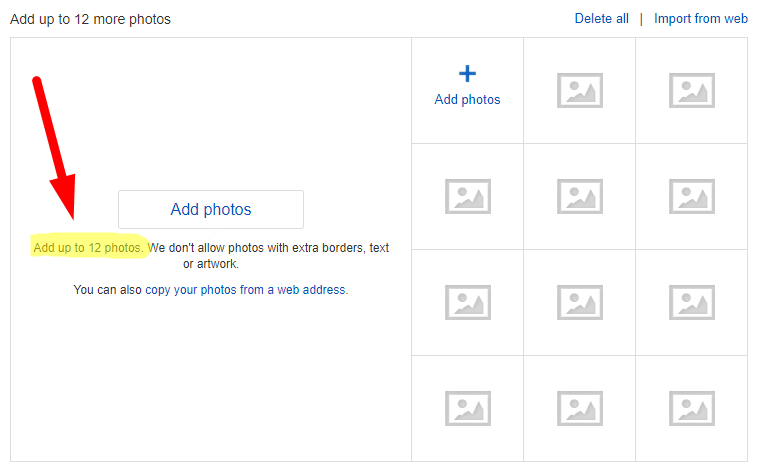764x471 pixels.
Task: Select first-row middle photo placeholder
Action: tap(579, 91)
